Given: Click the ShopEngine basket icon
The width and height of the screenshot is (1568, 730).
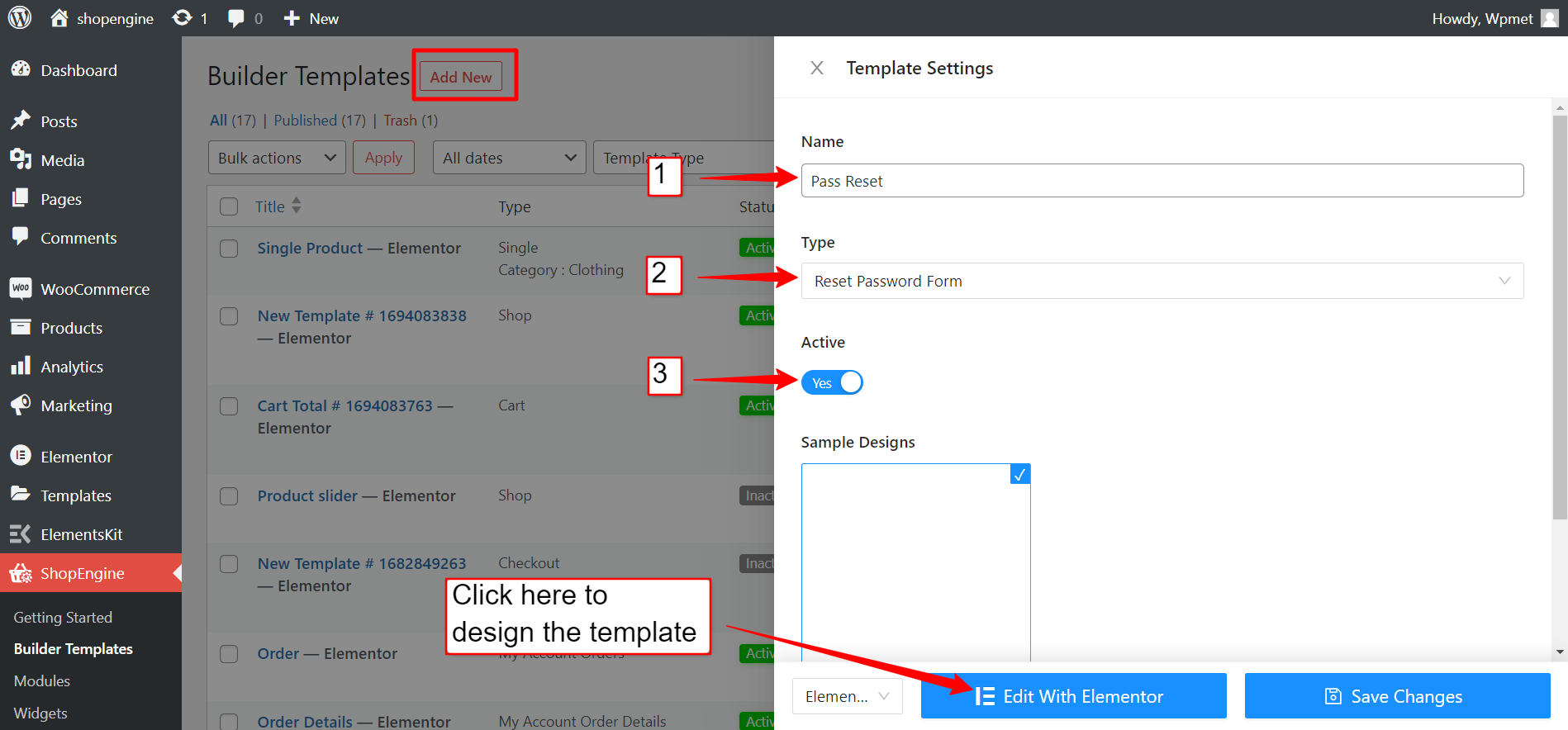Looking at the screenshot, I should coord(21,573).
